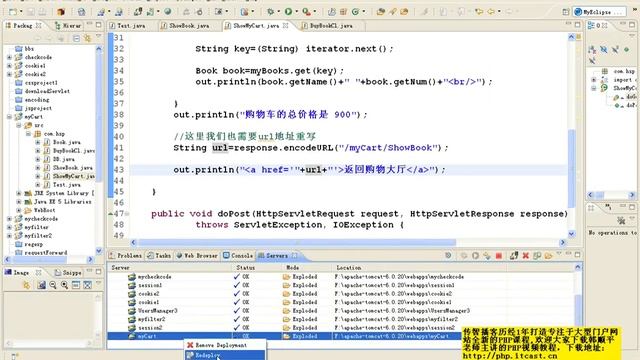Collapse All in Package Explorer
640x360 pixels.
coord(76,38)
